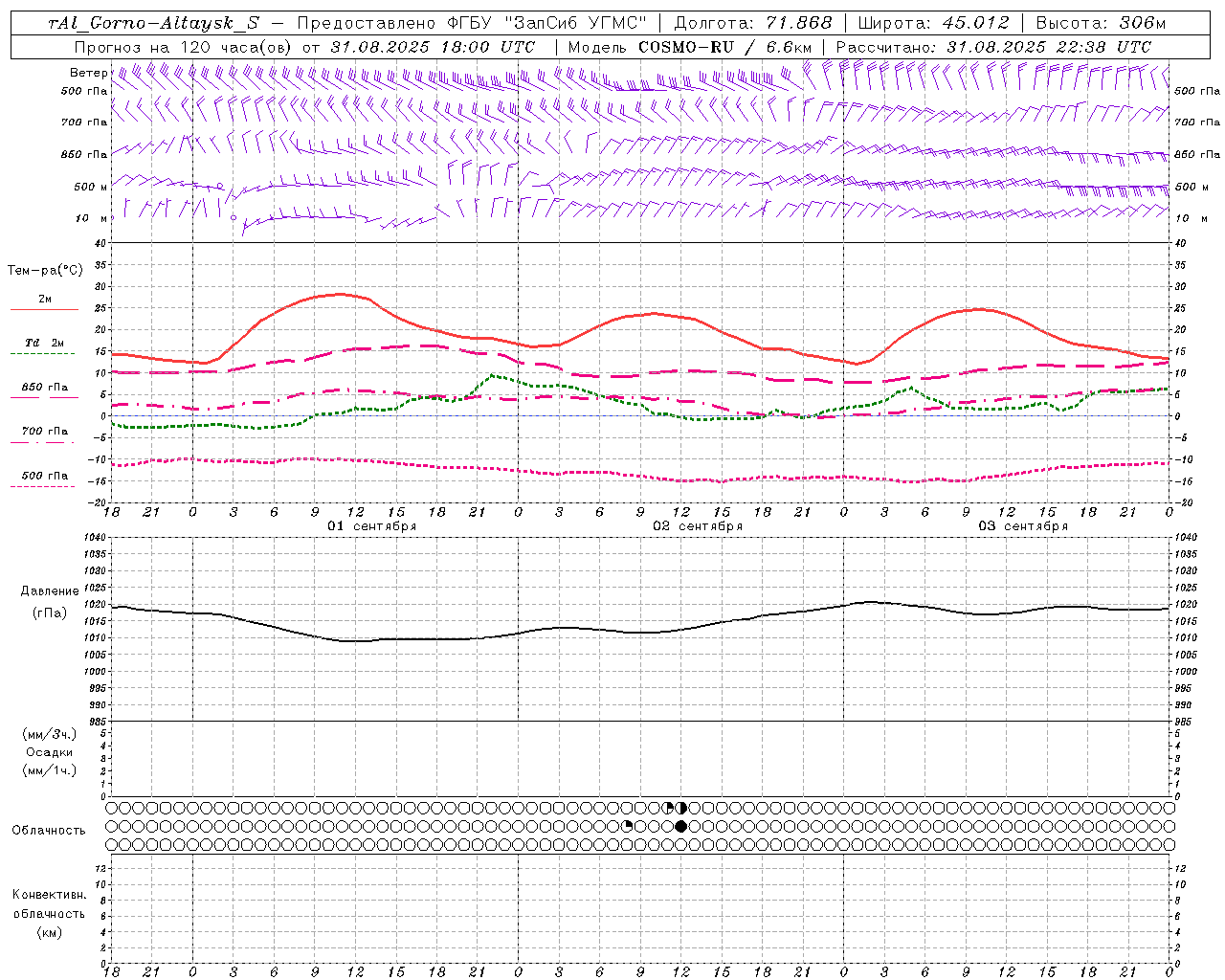
Task: Click the solid red line sample under 2м
Action: point(44,310)
